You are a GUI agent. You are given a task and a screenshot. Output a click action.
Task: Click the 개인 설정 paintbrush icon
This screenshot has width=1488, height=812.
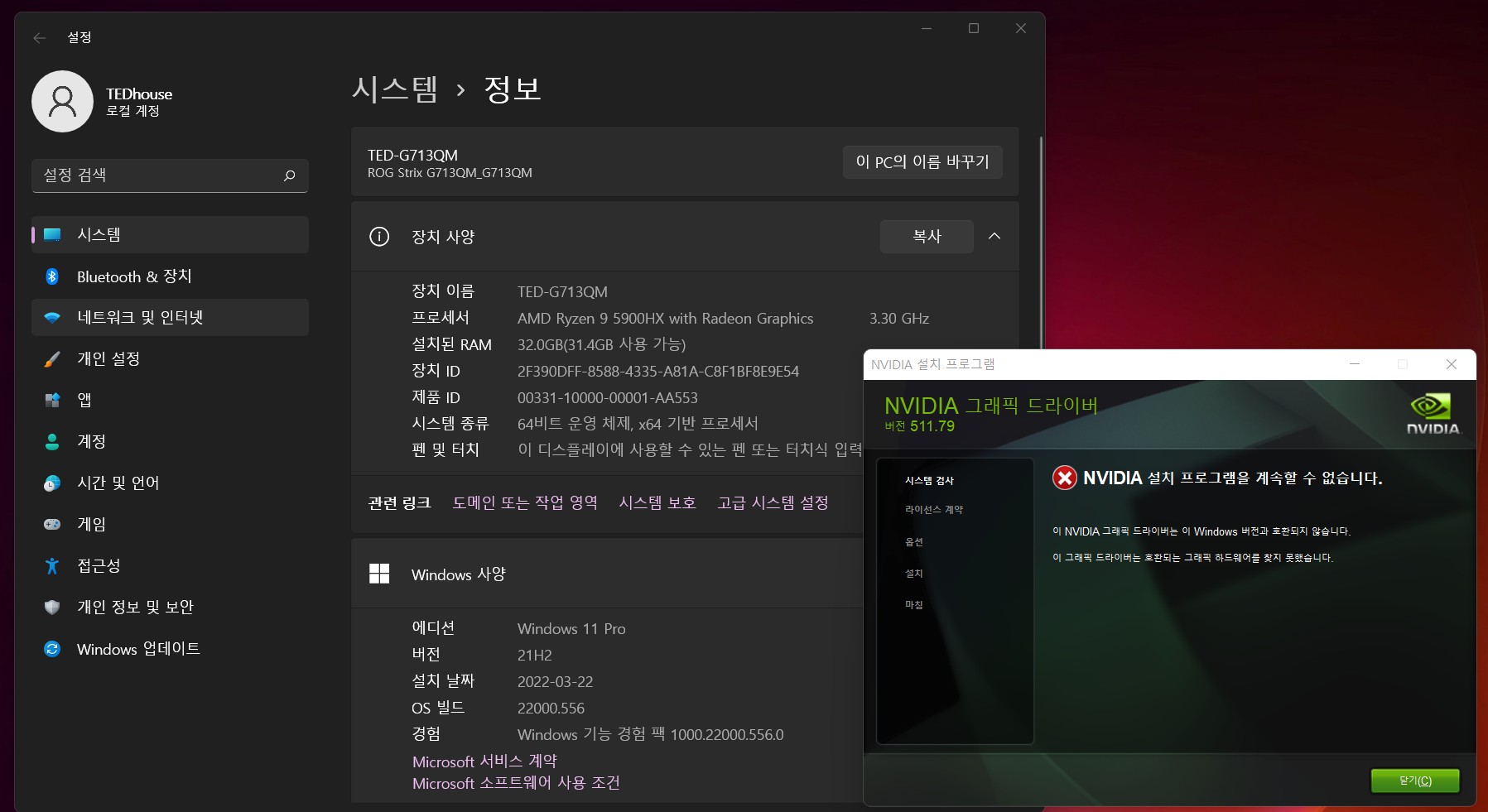[x=52, y=359]
